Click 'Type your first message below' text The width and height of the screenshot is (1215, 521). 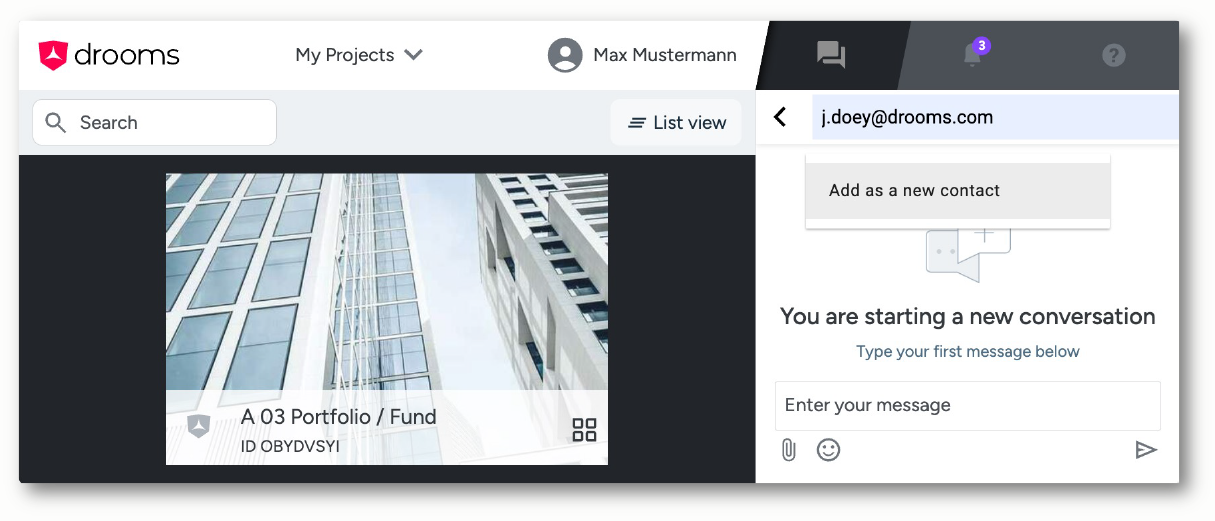967,352
